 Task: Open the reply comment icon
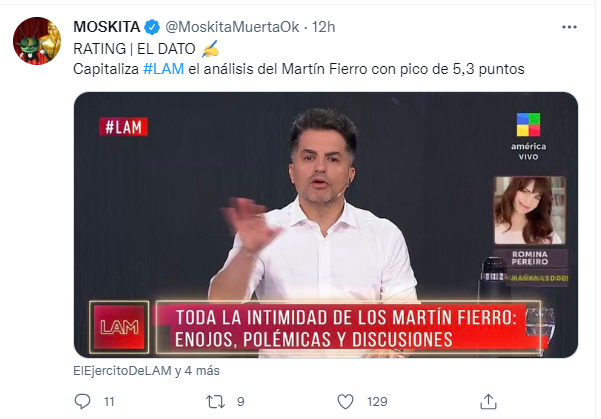tap(82, 401)
